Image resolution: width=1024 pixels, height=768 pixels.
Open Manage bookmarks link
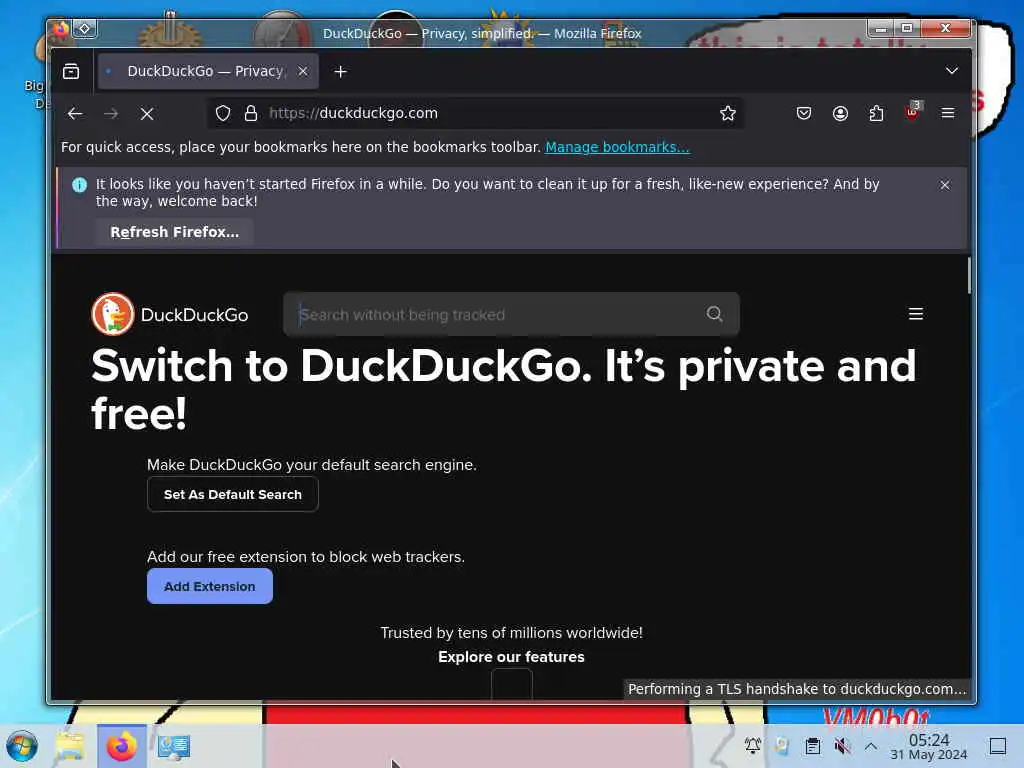(617, 148)
